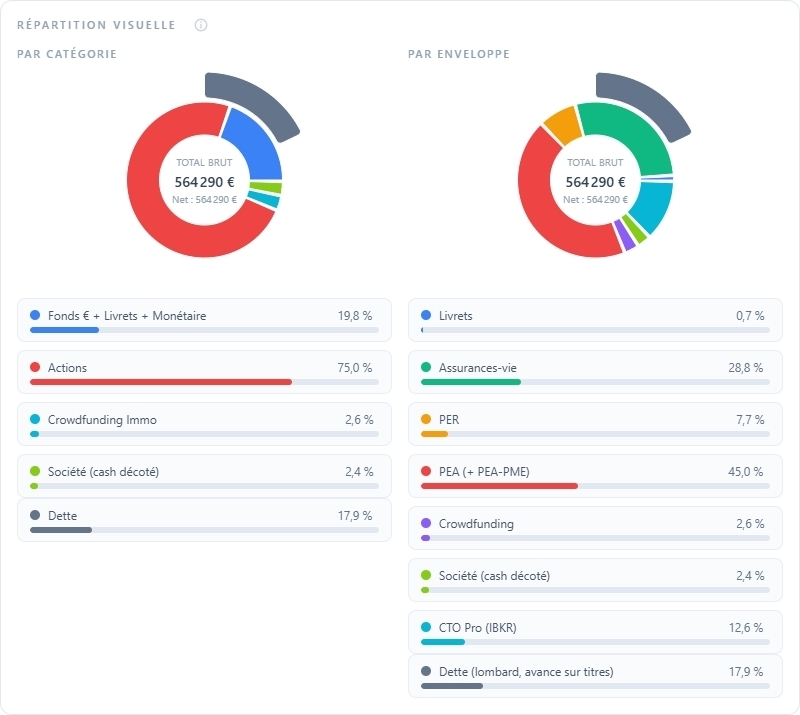The height and width of the screenshot is (715, 800).
Task: Click the 28,8 % value for Assurances-vie
Action: (x=745, y=368)
